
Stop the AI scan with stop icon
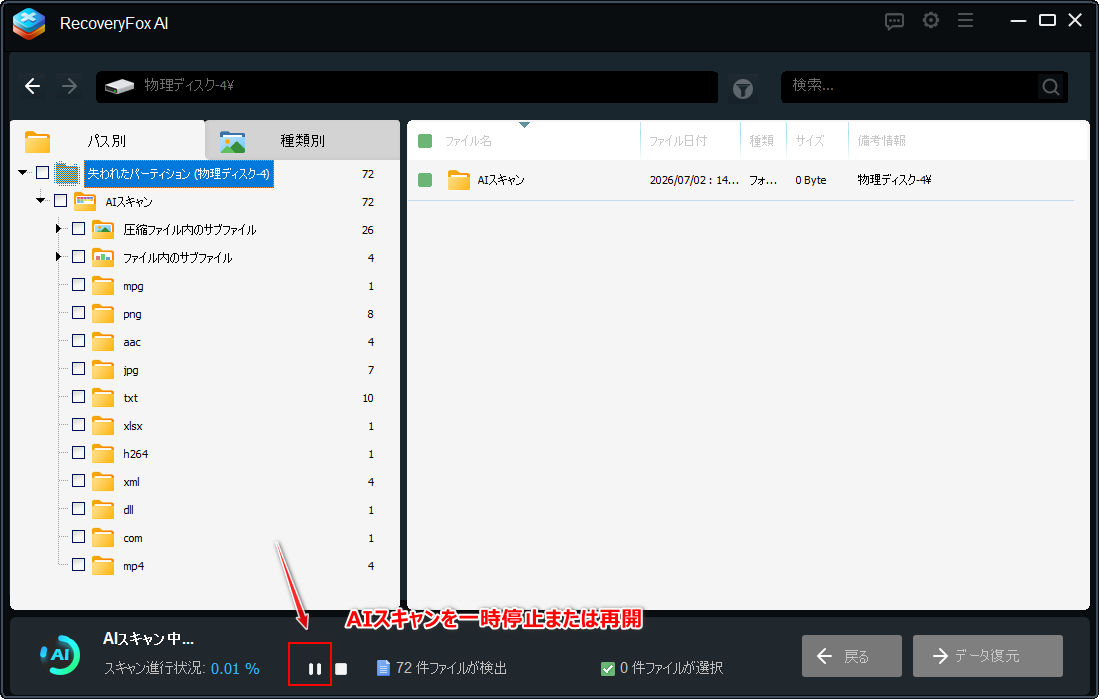pos(341,669)
